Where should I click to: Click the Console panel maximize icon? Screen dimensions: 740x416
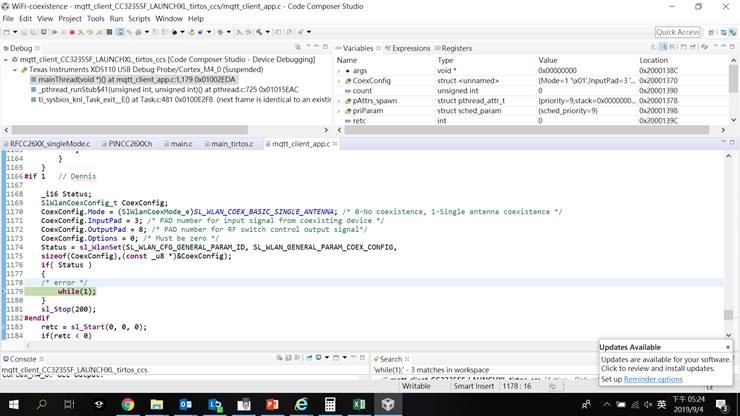click(362, 357)
